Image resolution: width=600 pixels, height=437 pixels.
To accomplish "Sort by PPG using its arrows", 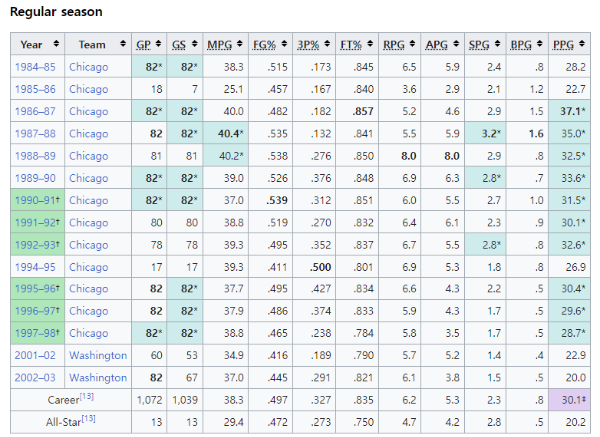I will click(x=582, y=44).
